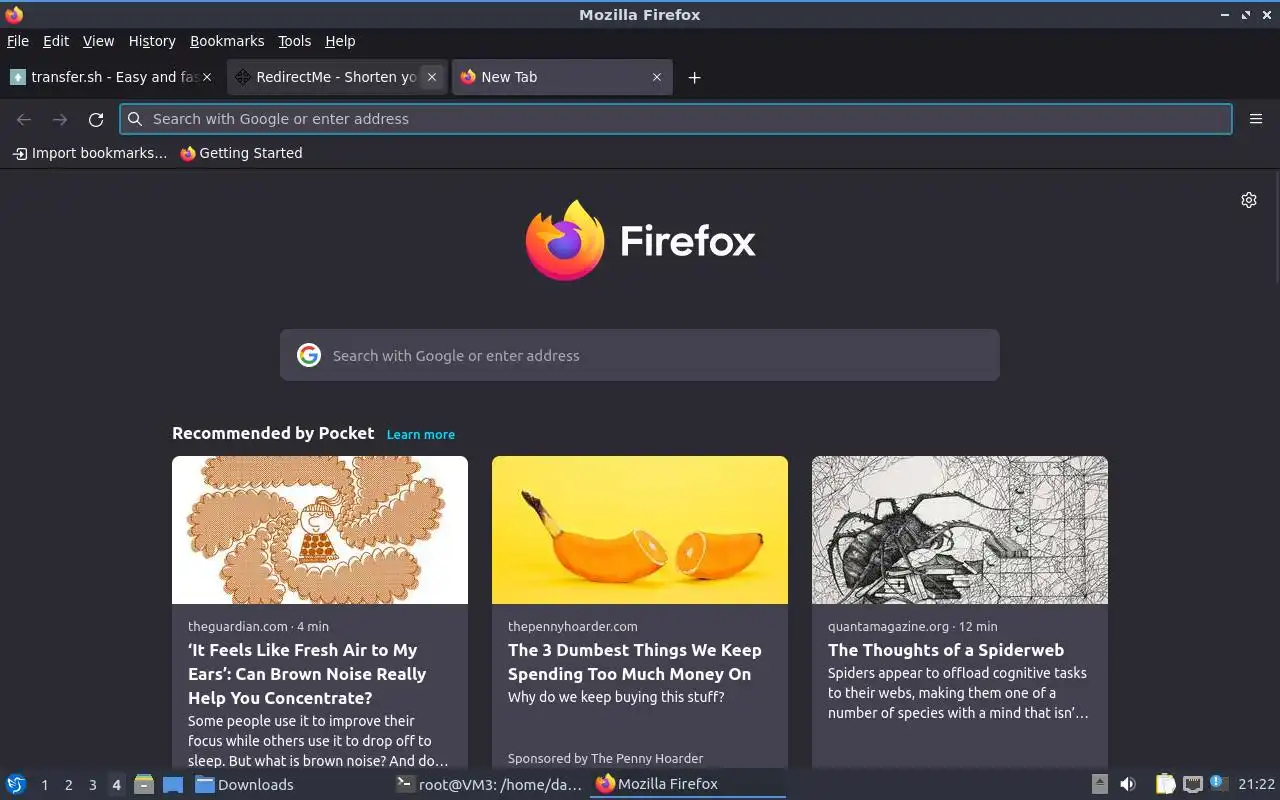Focus the address bar field
Image resolution: width=1280 pixels, height=800 pixels.
click(x=676, y=119)
